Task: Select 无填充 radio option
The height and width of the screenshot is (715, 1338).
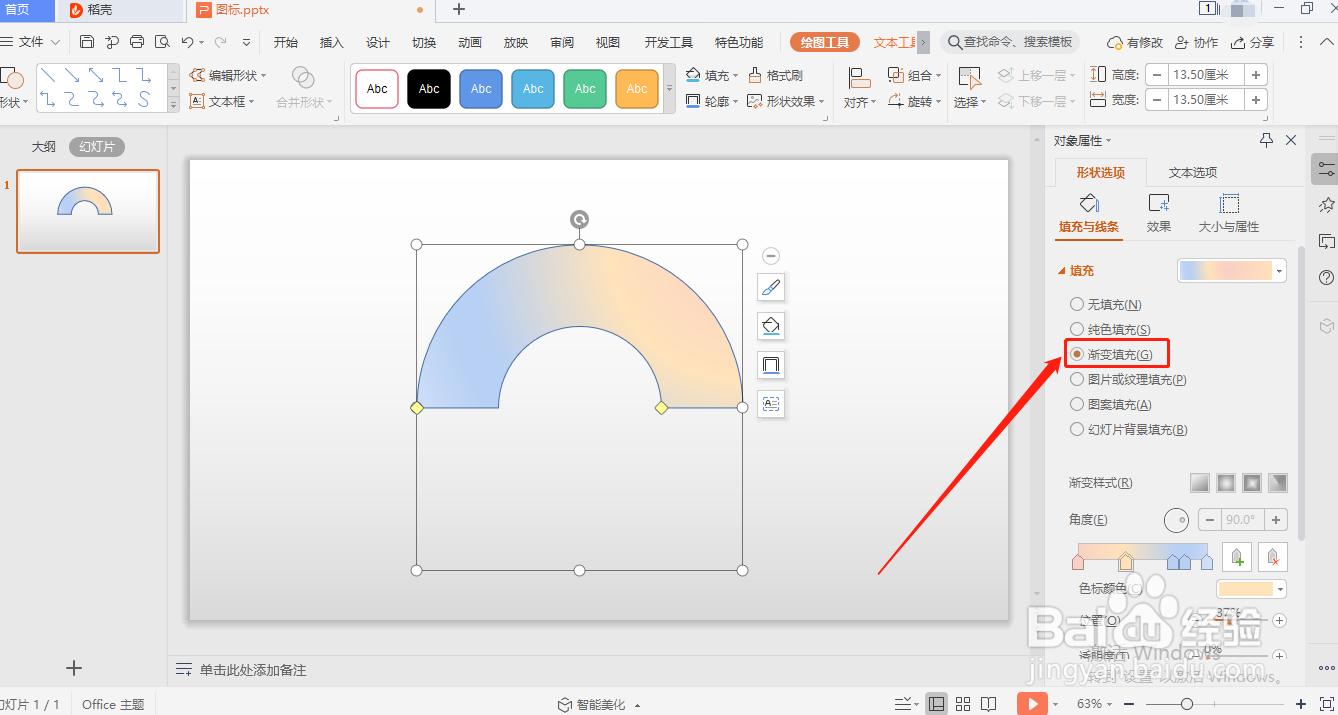Action: tap(1106, 304)
